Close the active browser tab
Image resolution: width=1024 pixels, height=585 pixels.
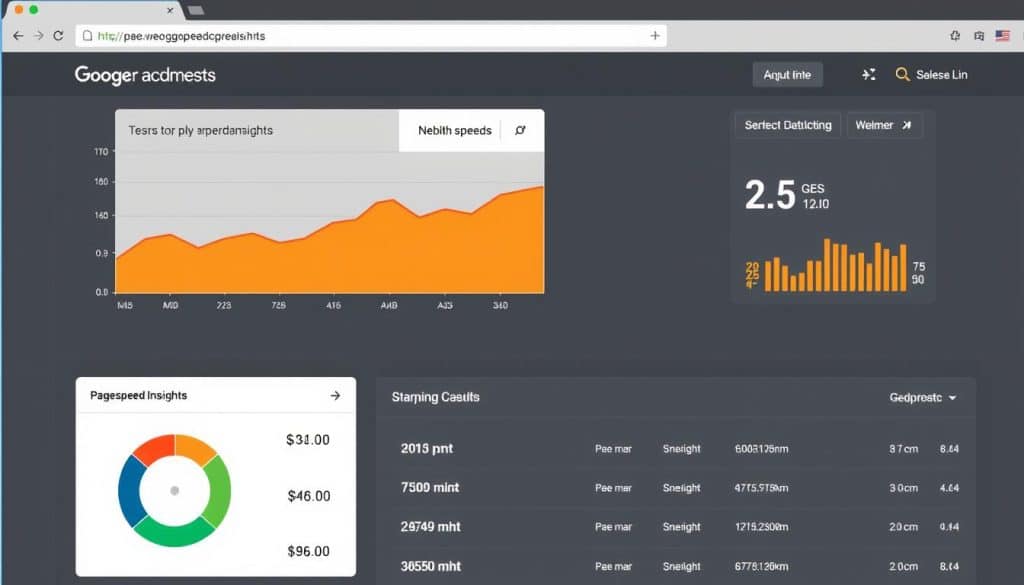coord(170,10)
